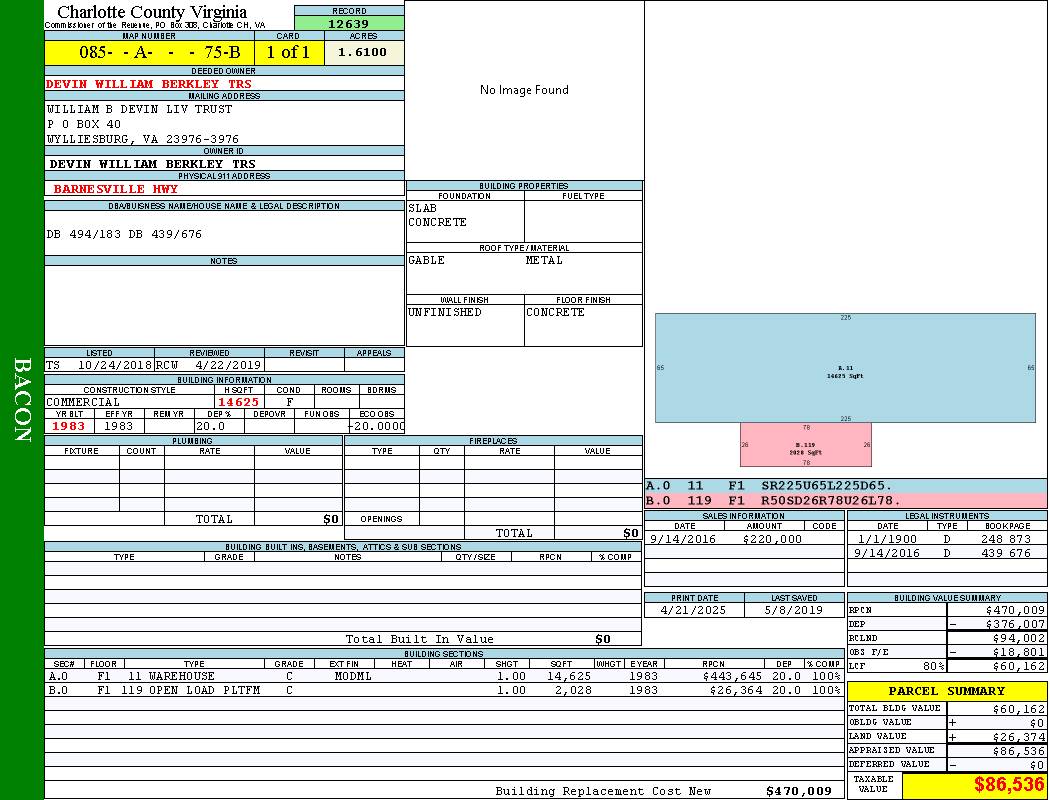
Task: Select the deeded owner name in red
Action: point(149,84)
